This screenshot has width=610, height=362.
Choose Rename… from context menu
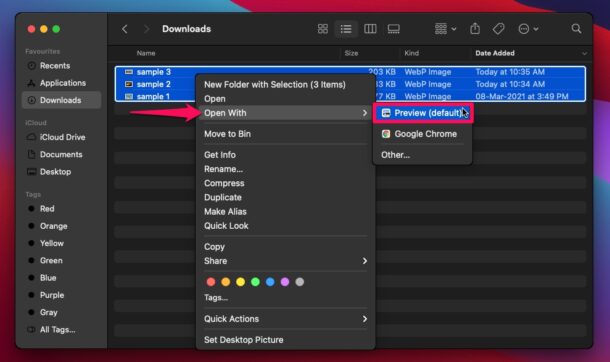[x=286, y=169]
